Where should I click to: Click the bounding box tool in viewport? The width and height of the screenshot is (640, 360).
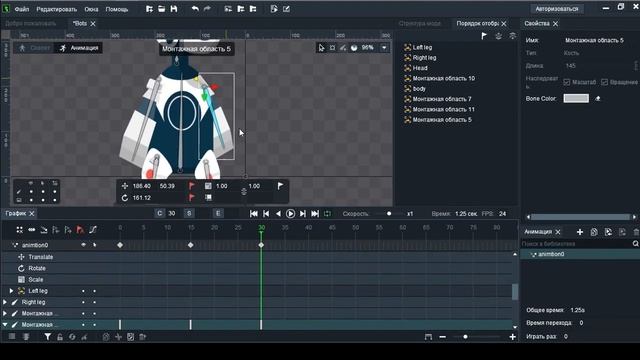point(332,48)
